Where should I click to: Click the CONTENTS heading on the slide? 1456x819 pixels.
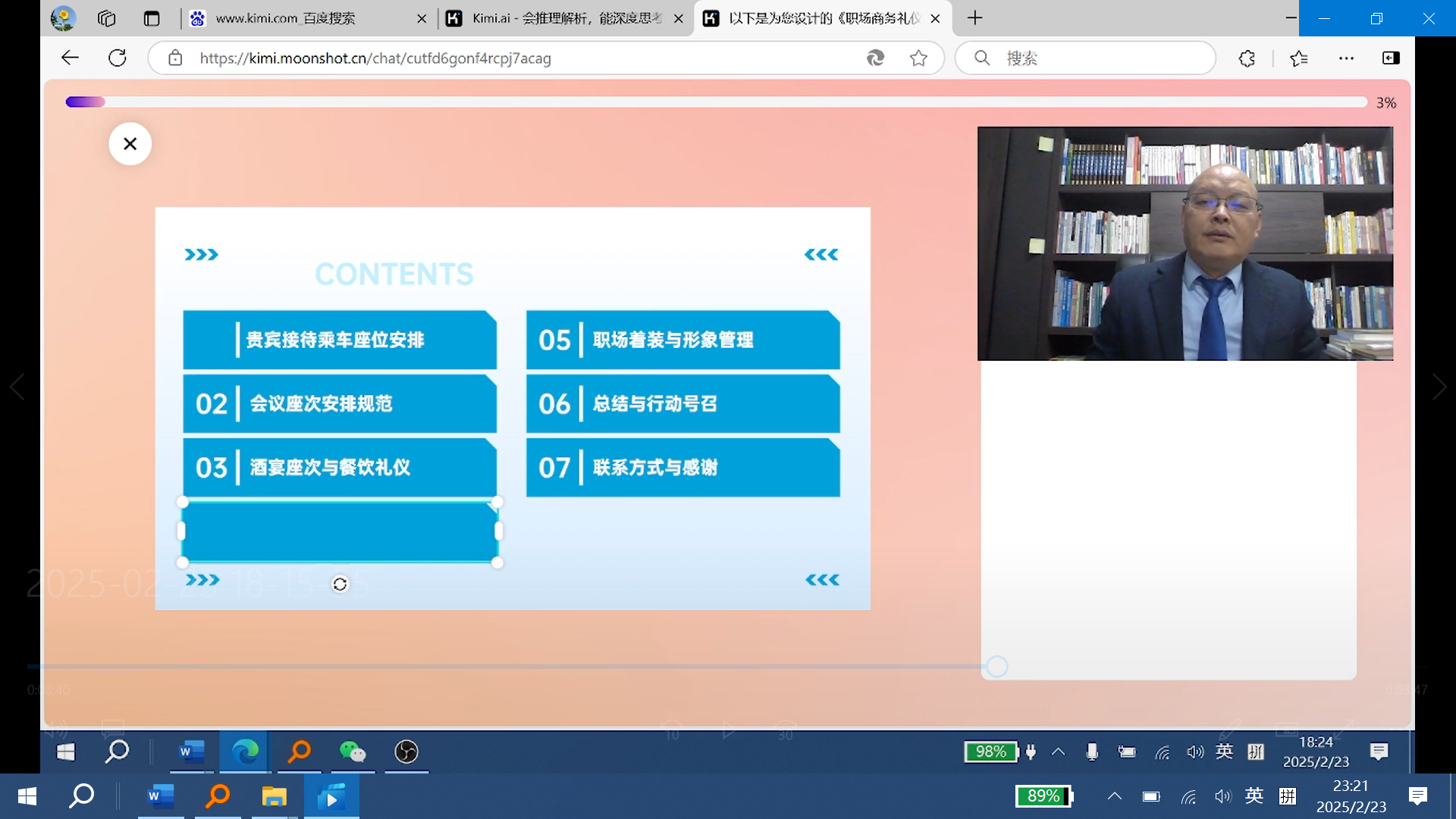tap(394, 274)
